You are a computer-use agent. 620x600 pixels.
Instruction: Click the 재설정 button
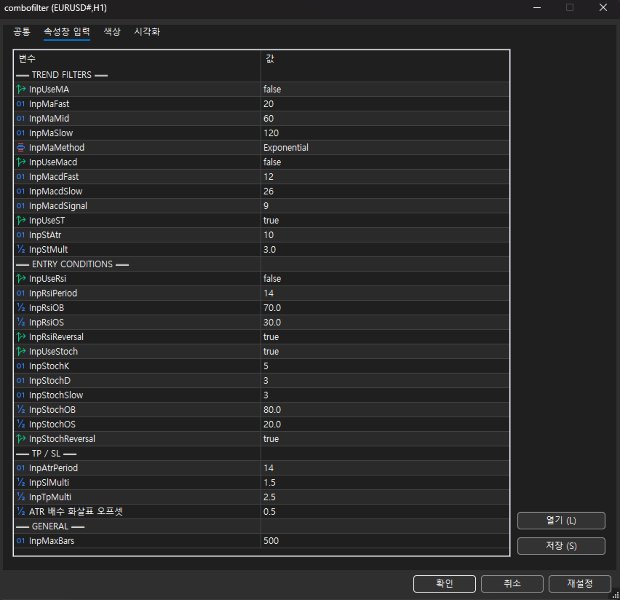(x=580, y=583)
